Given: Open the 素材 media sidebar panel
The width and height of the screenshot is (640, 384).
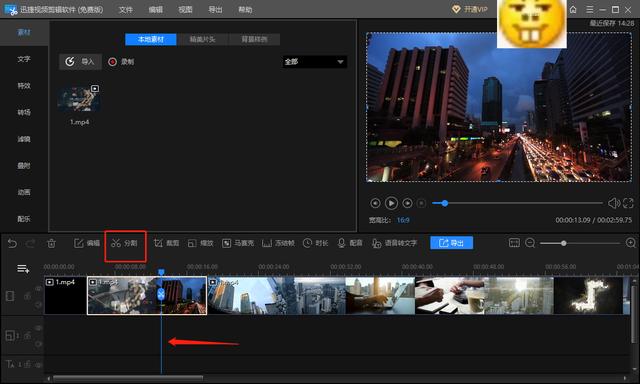Looking at the screenshot, I should [x=24, y=32].
